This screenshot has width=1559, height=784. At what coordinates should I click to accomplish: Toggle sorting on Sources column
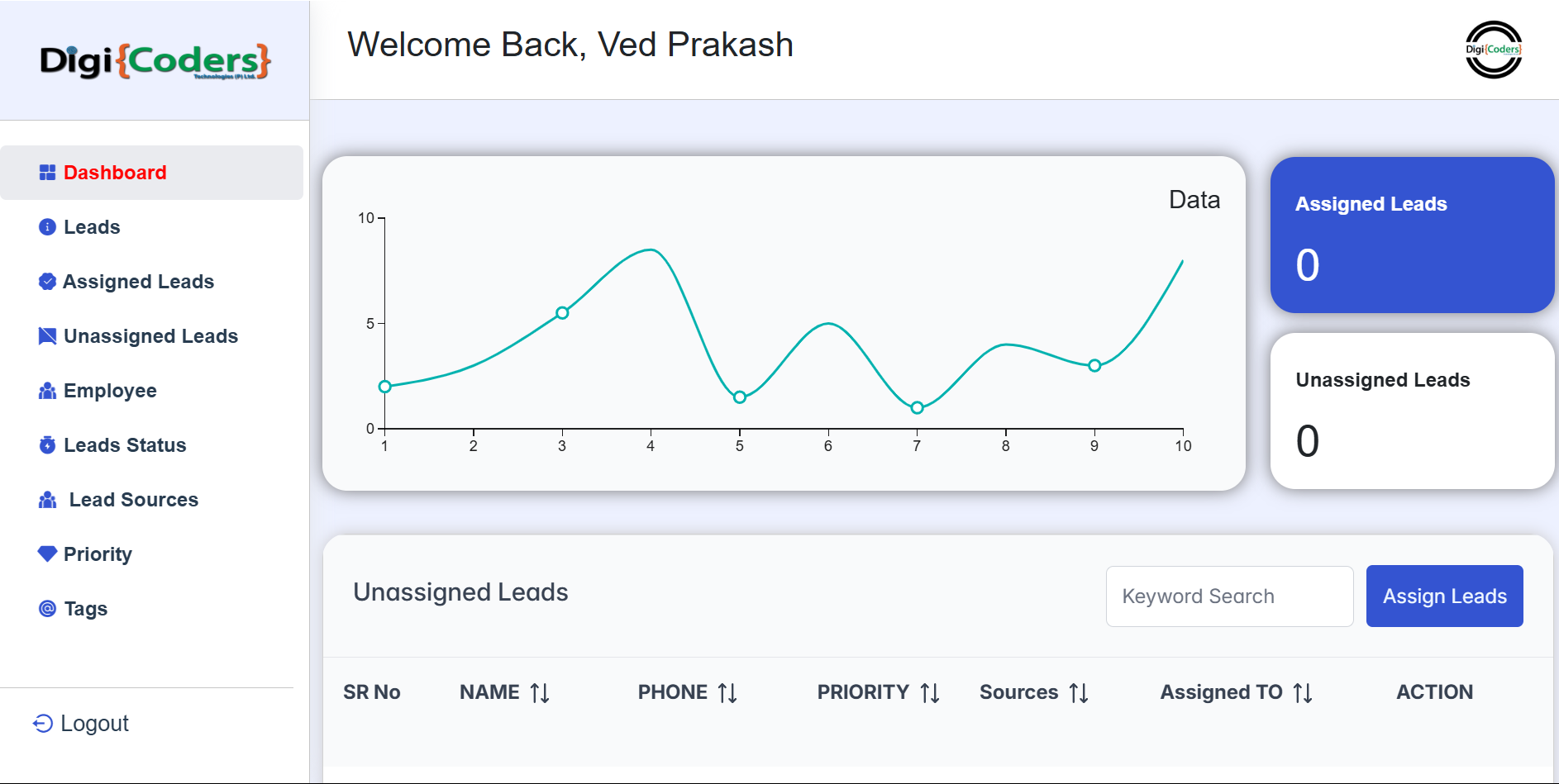point(1079,693)
